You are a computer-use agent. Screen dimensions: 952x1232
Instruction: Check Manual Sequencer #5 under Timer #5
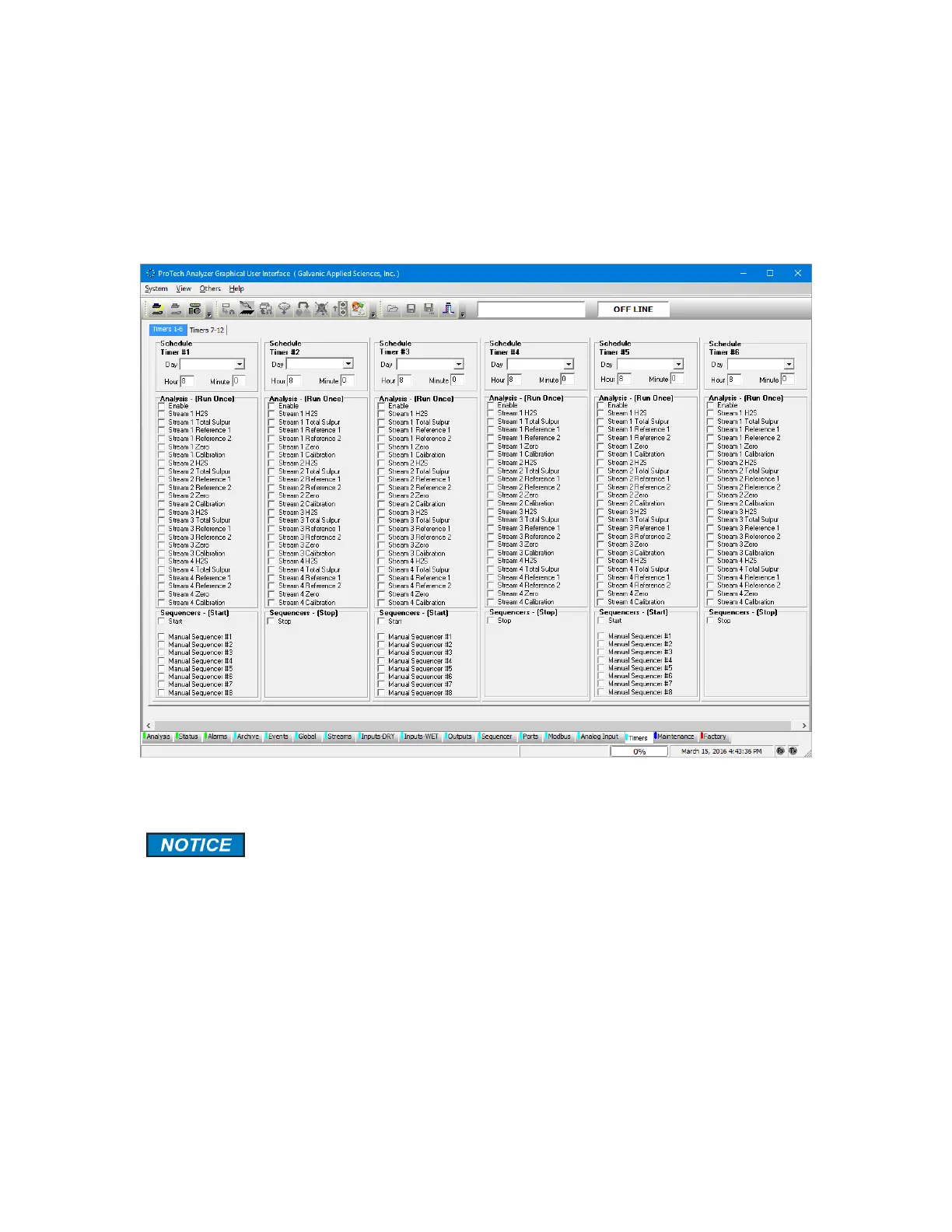coord(601,668)
